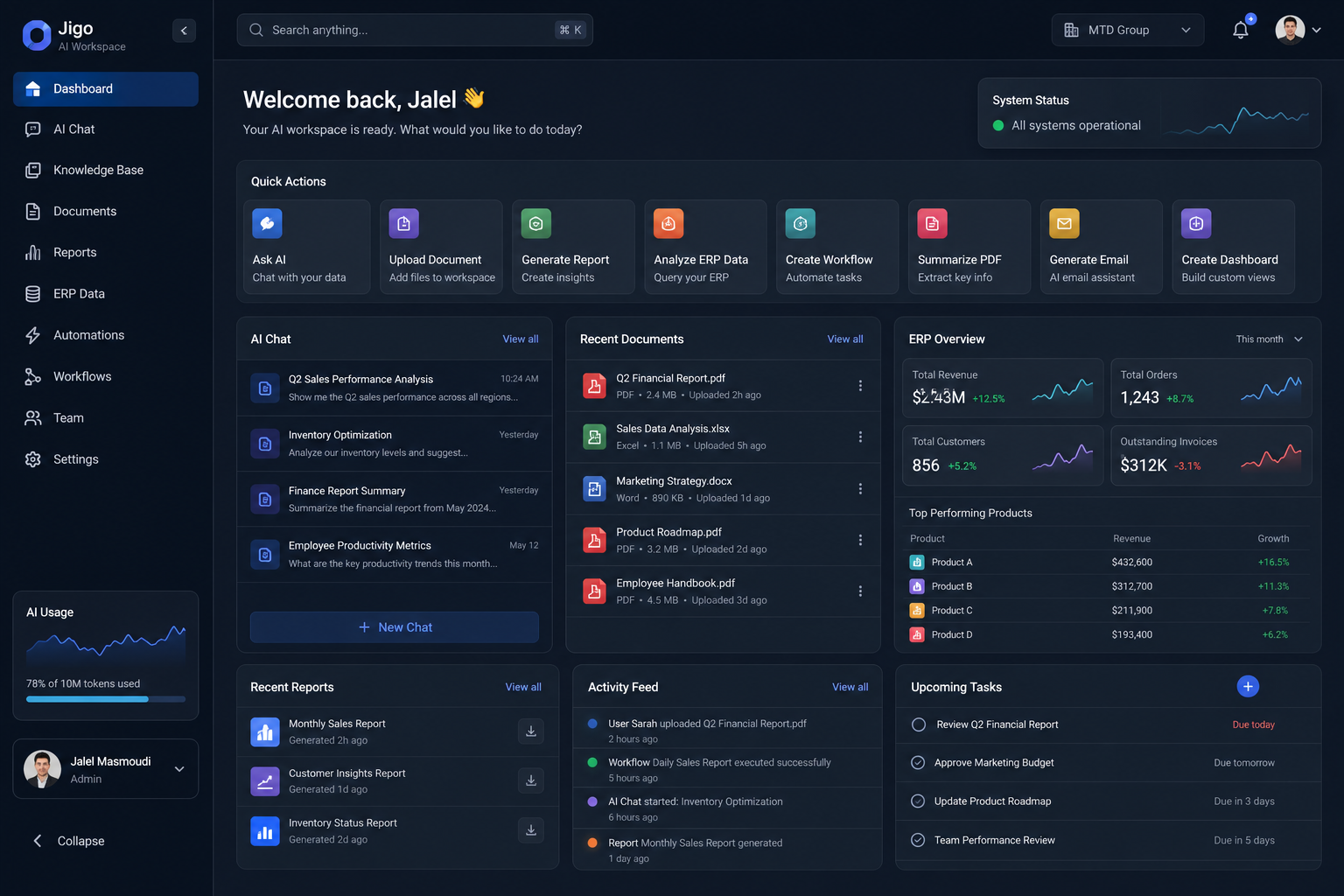Focus the Search anything field
This screenshot has width=1344, height=896.
pyautogui.click(x=415, y=30)
